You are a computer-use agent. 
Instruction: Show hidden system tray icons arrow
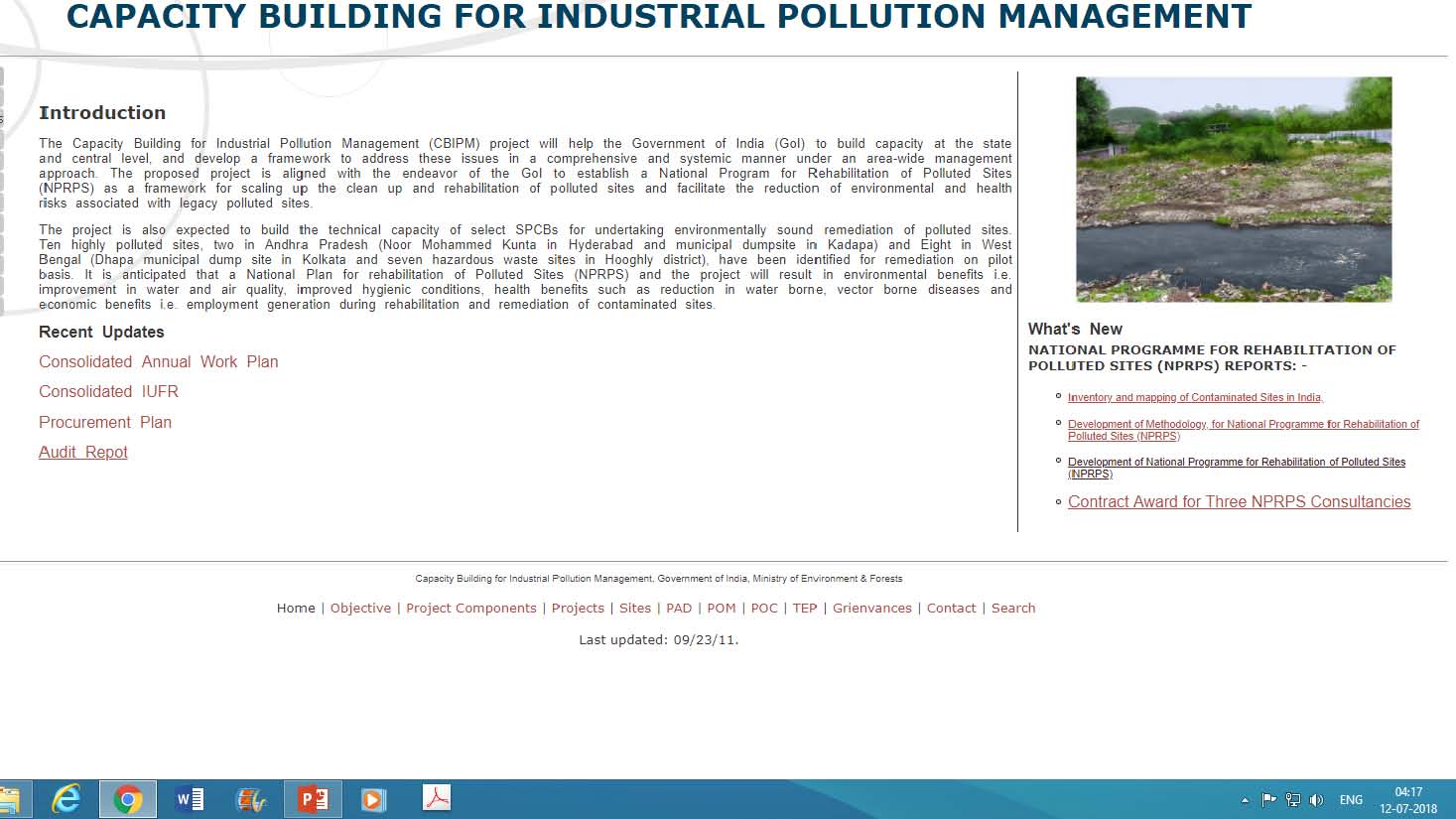(1245, 800)
